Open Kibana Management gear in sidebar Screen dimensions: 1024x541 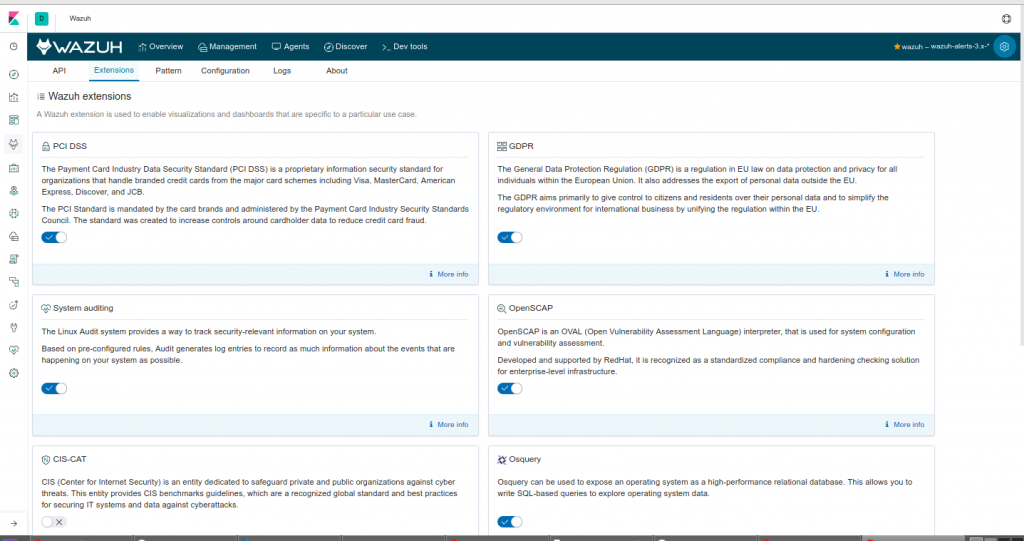[14, 373]
